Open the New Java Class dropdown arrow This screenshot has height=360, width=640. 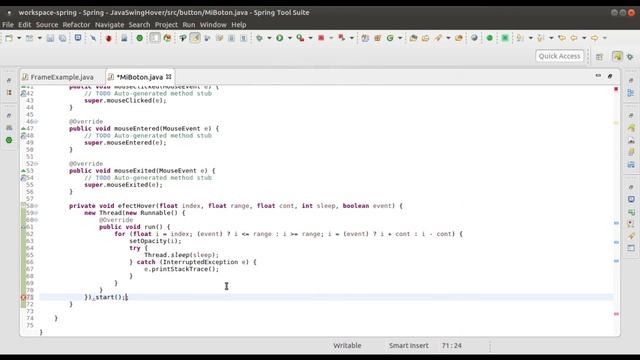(x=400, y=38)
